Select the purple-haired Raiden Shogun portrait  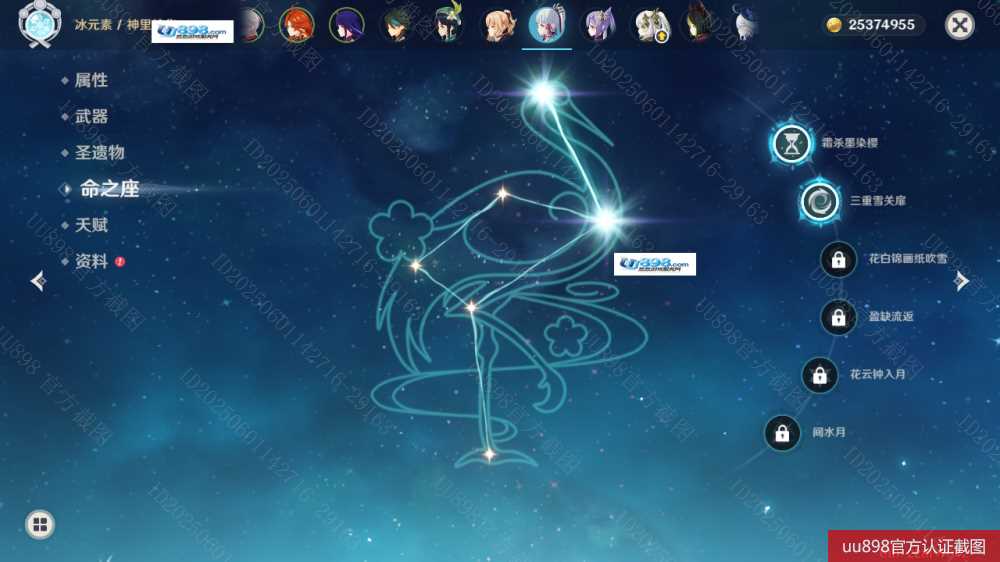(x=347, y=25)
